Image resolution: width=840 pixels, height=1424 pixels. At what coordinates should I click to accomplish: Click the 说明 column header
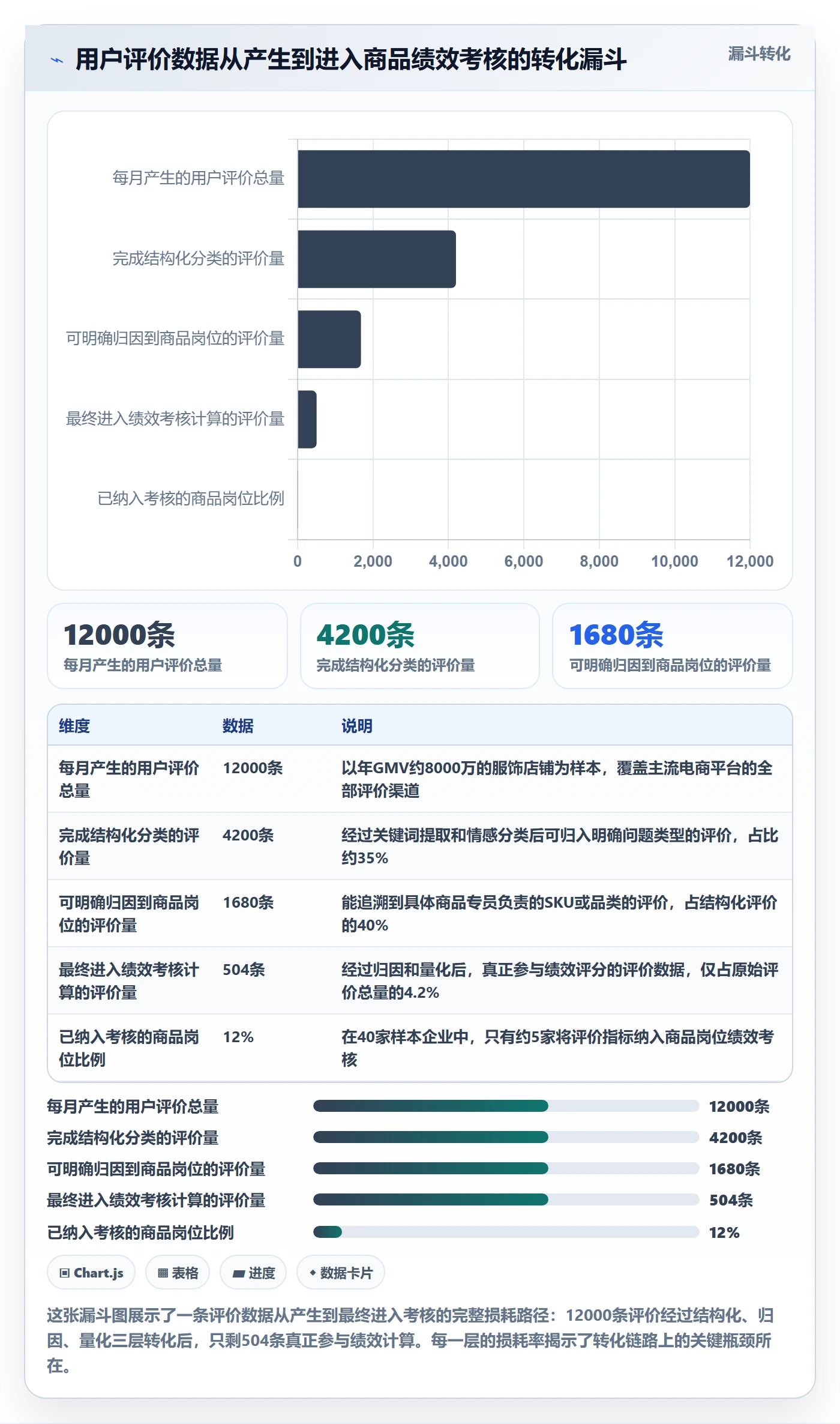point(357,726)
